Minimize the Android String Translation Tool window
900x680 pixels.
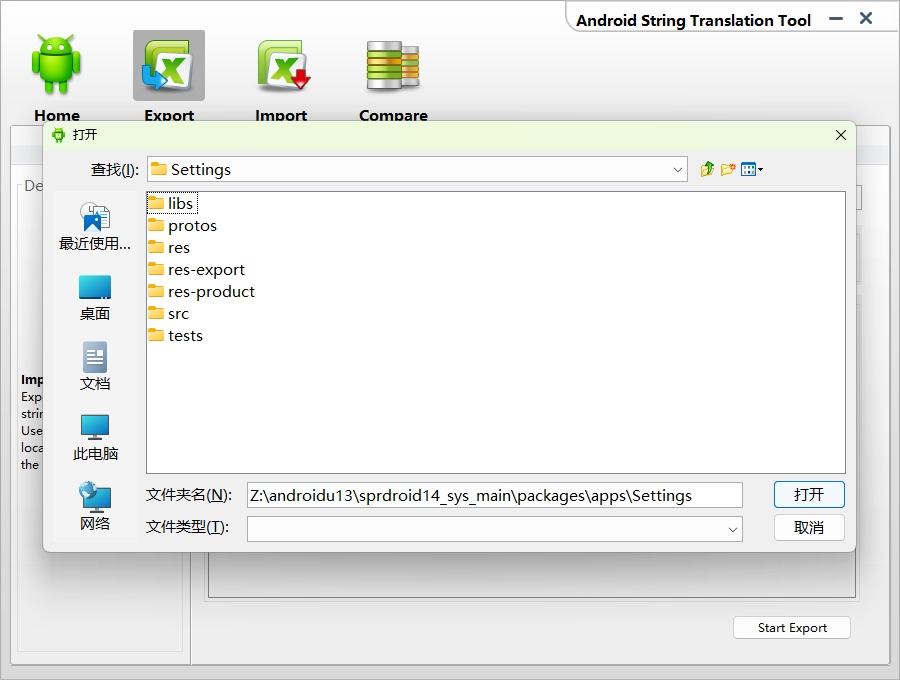point(836,19)
